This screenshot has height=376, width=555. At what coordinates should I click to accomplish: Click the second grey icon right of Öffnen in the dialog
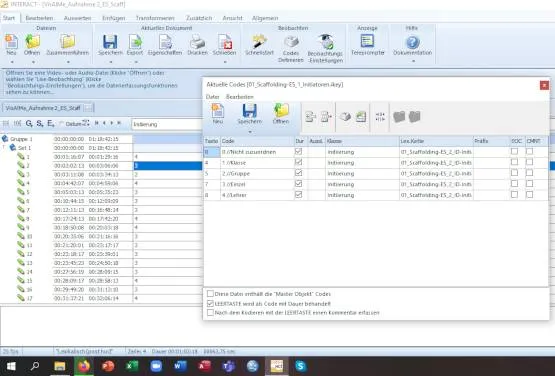[x=326, y=116]
